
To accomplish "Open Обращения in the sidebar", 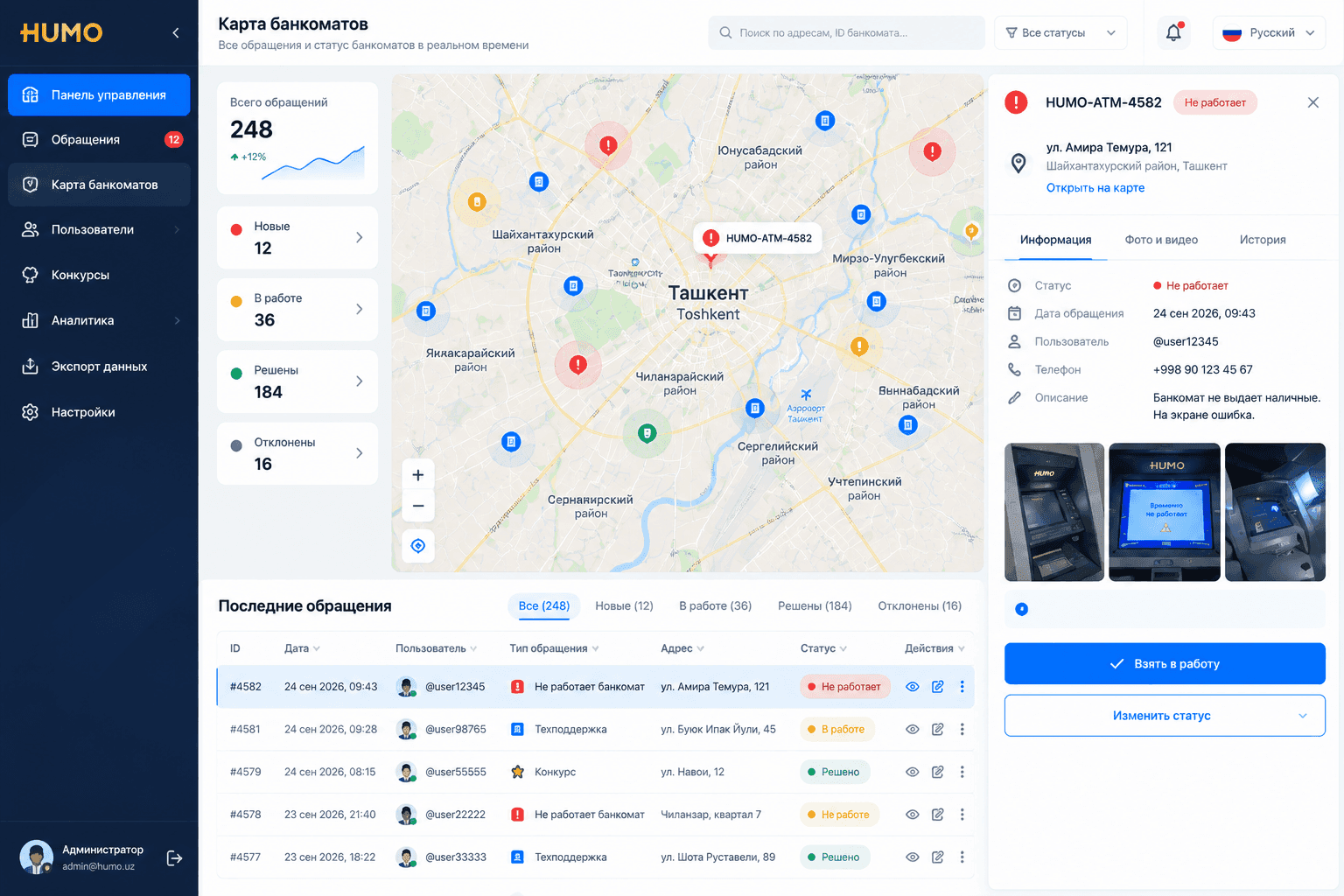I will coord(99,139).
